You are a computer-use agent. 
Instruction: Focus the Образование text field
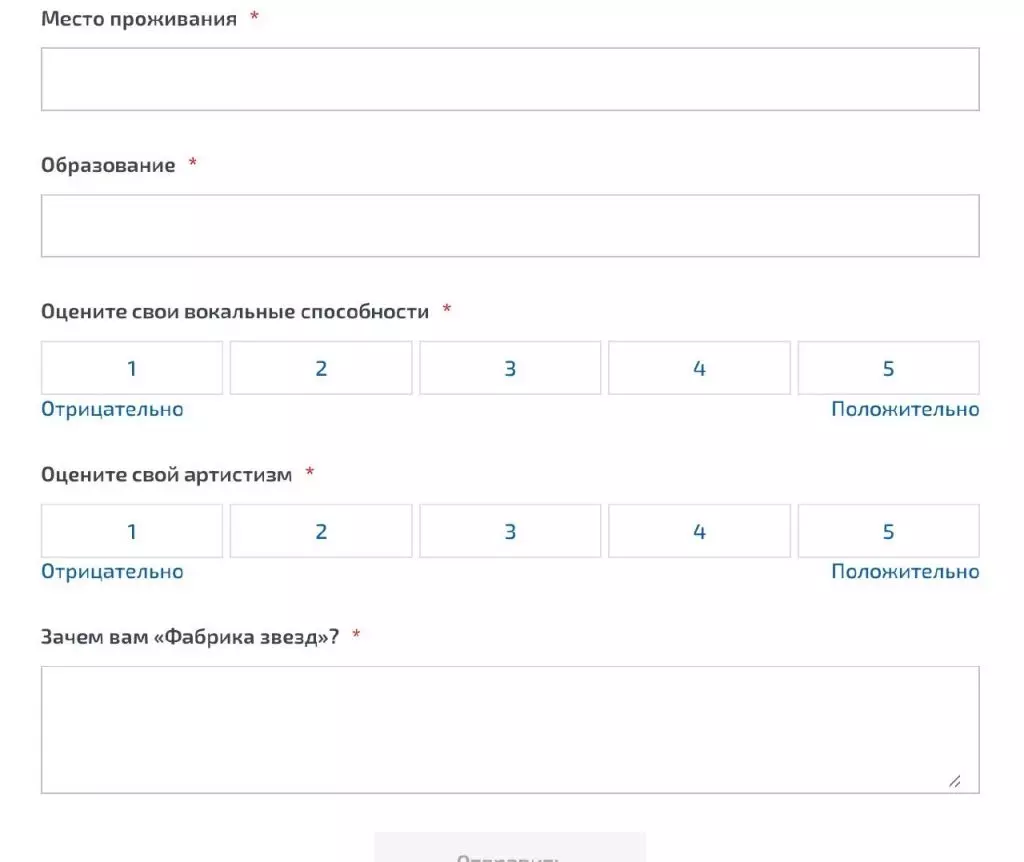[510, 225]
